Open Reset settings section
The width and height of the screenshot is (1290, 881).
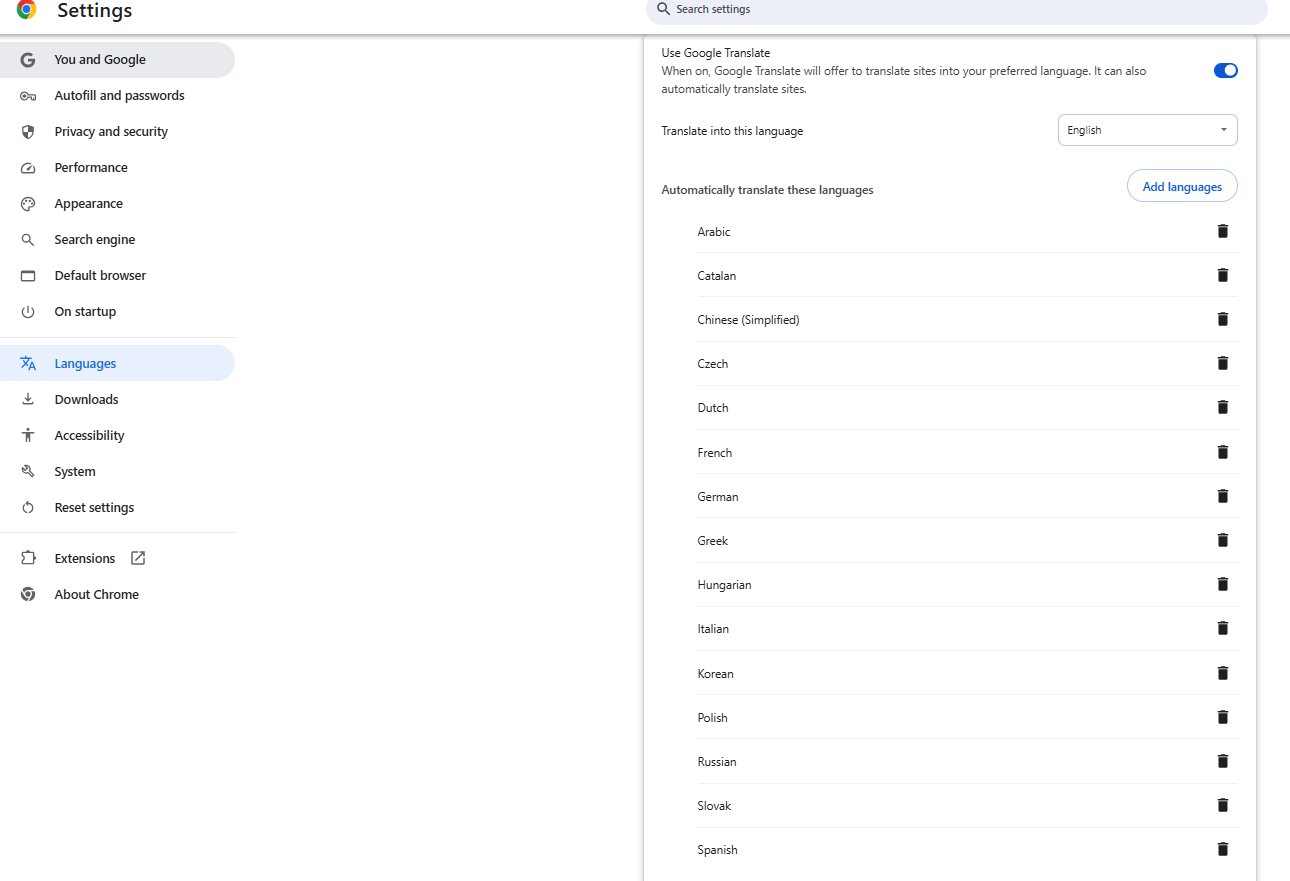pyautogui.click(x=94, y=507)
